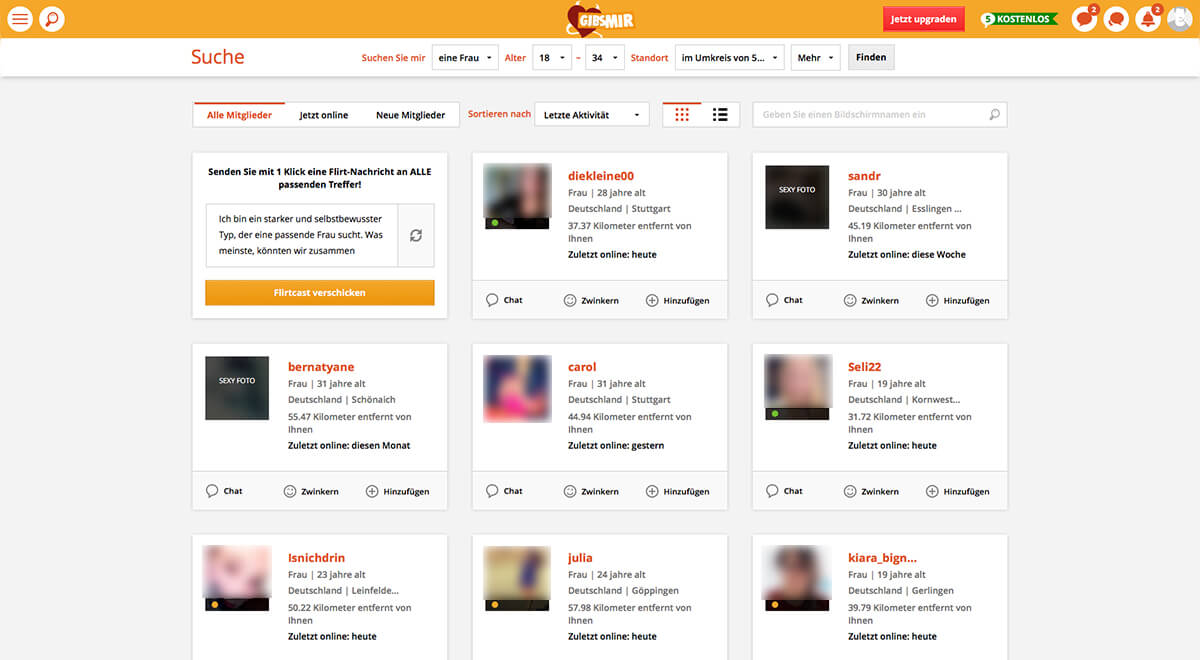Open the messages speech-bubble icon with badge
The image size is (1200, 660).
click(1084, 19)
